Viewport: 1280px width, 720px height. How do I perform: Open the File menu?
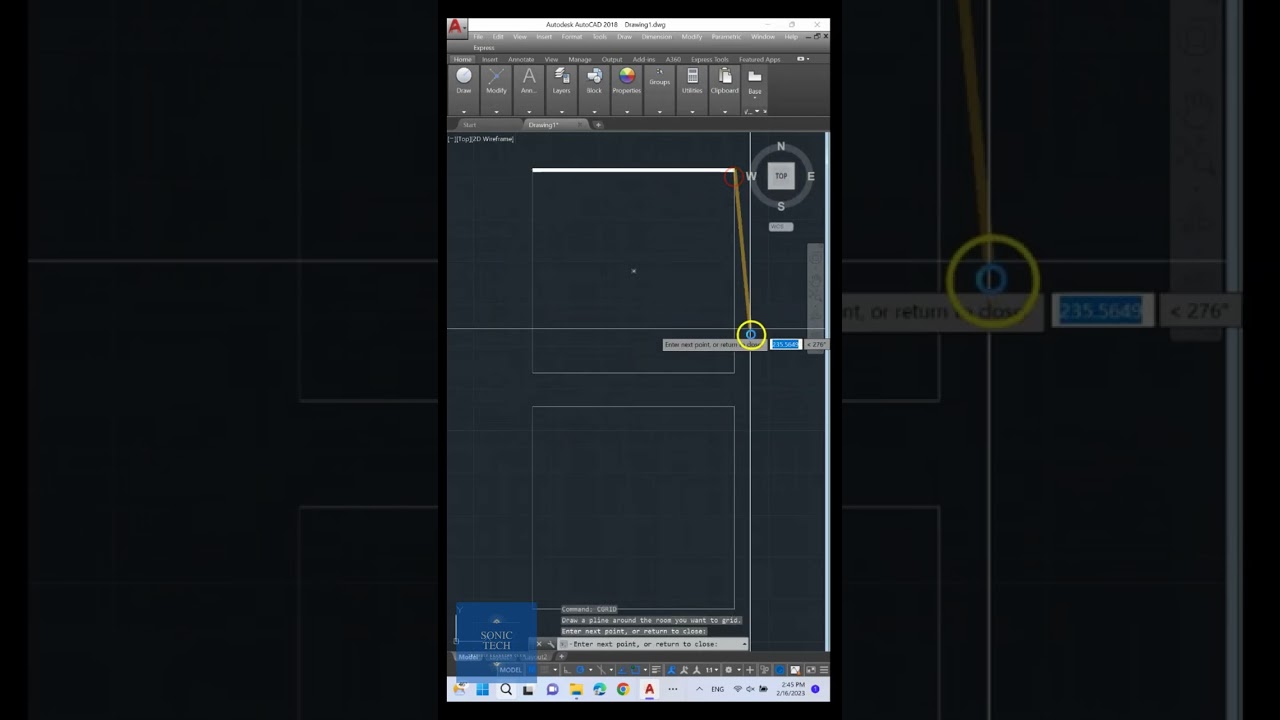478,37
